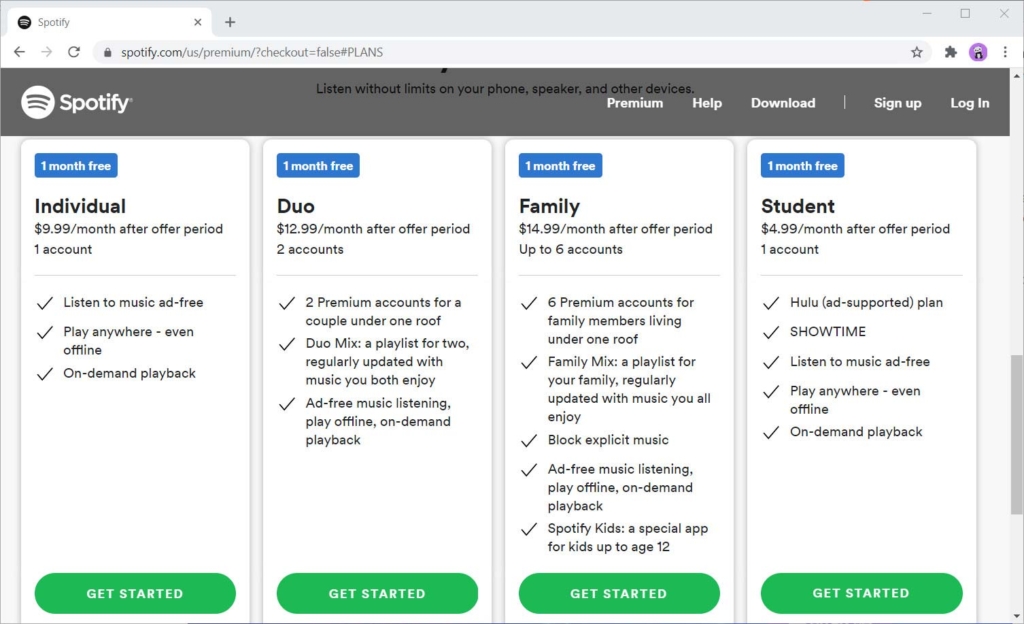Screen dimensions: 1024x624
Task: Click 'Play anywhere - even offline' in Individual plan
Action: pos(129,341)
